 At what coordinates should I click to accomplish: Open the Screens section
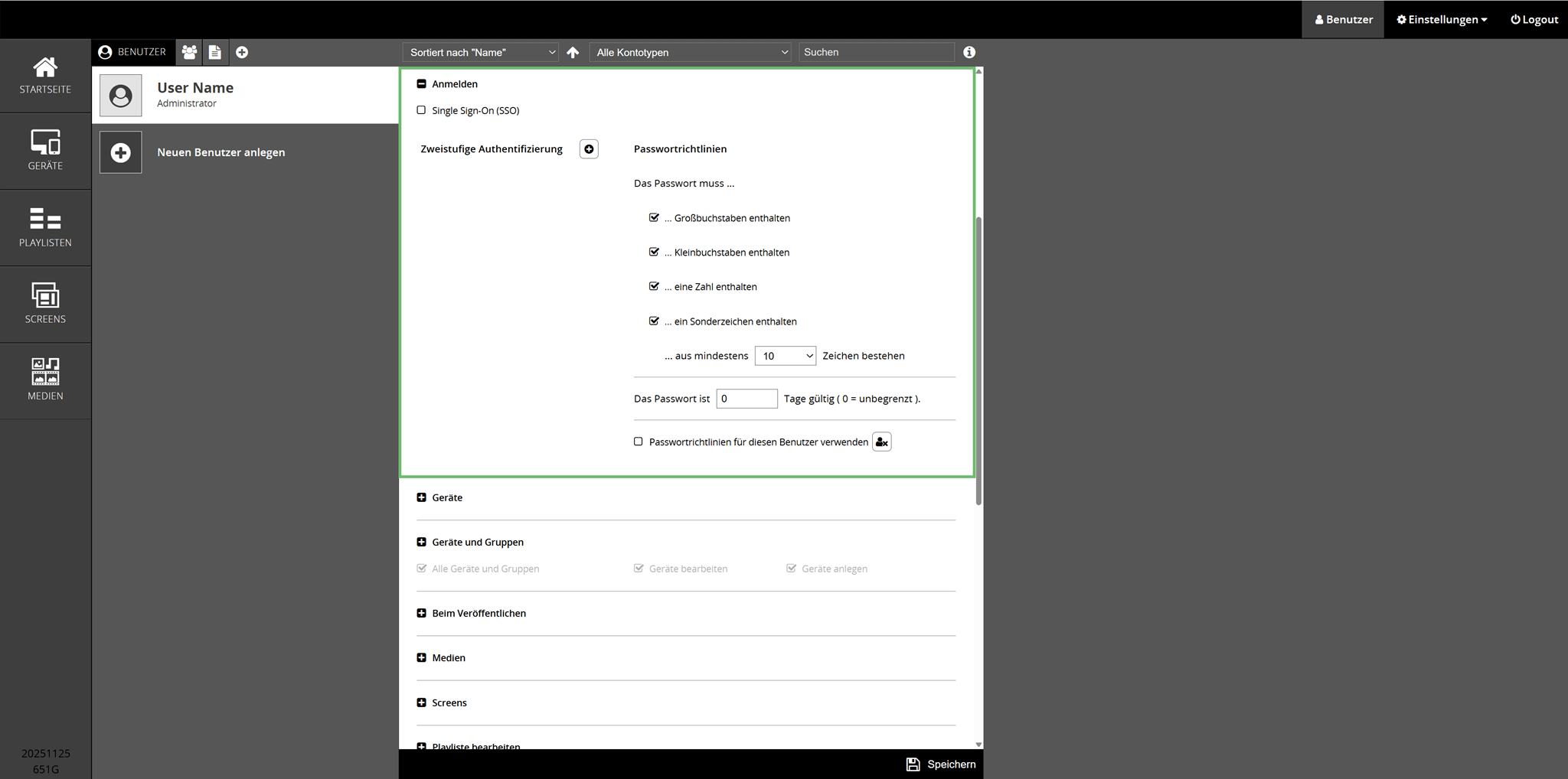click(45, 304)
